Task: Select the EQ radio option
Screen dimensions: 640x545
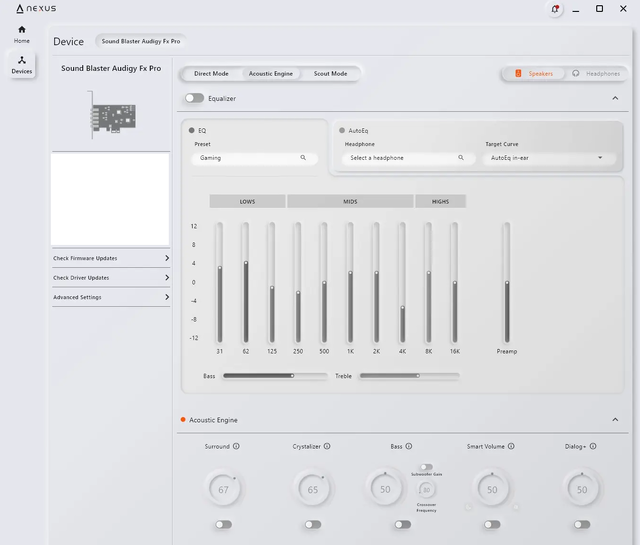Action: coord(191,131)
